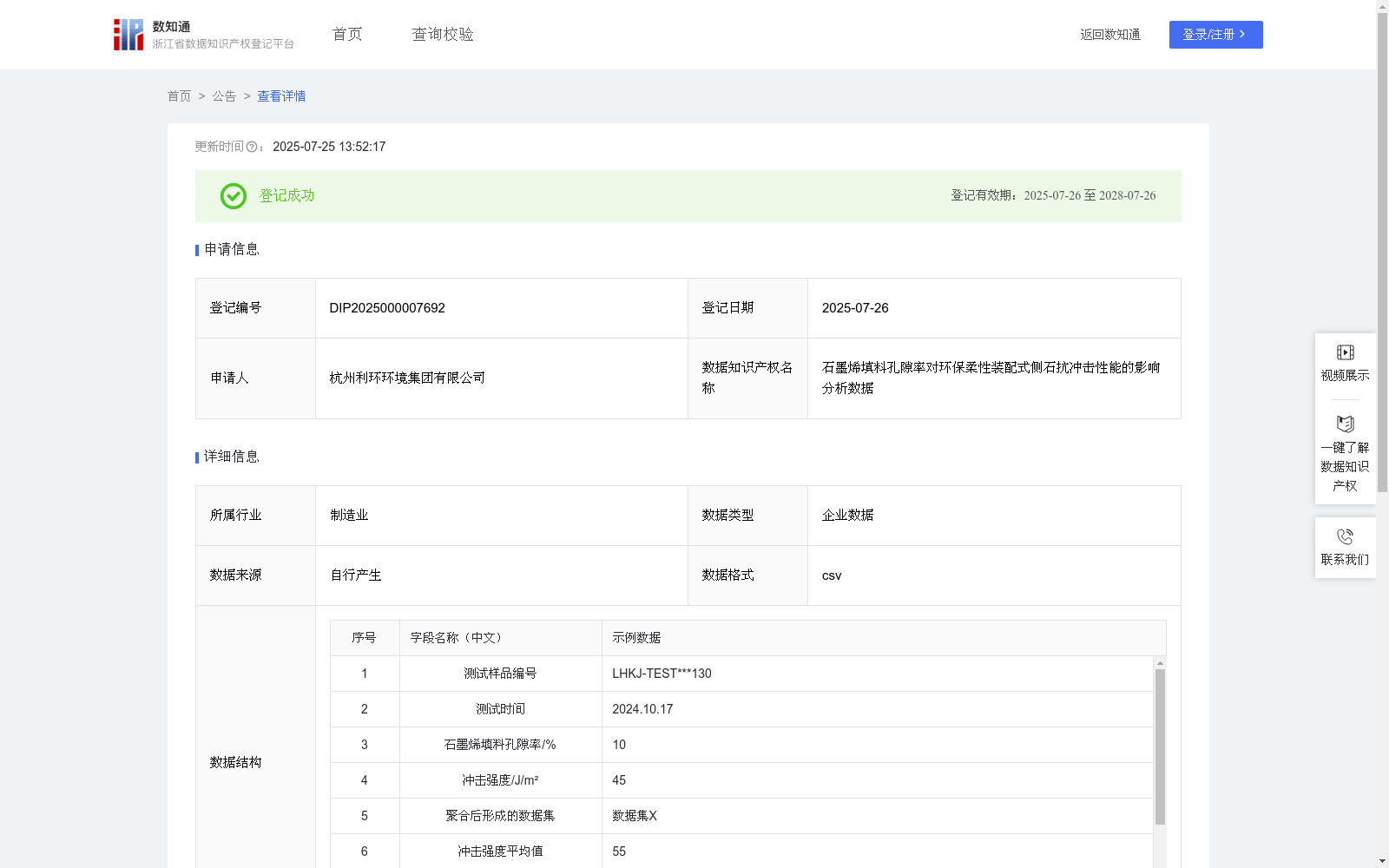
Task: Click the 登记有效期 validity period text
Action: pyautogui.click(x=1053, y=196)
